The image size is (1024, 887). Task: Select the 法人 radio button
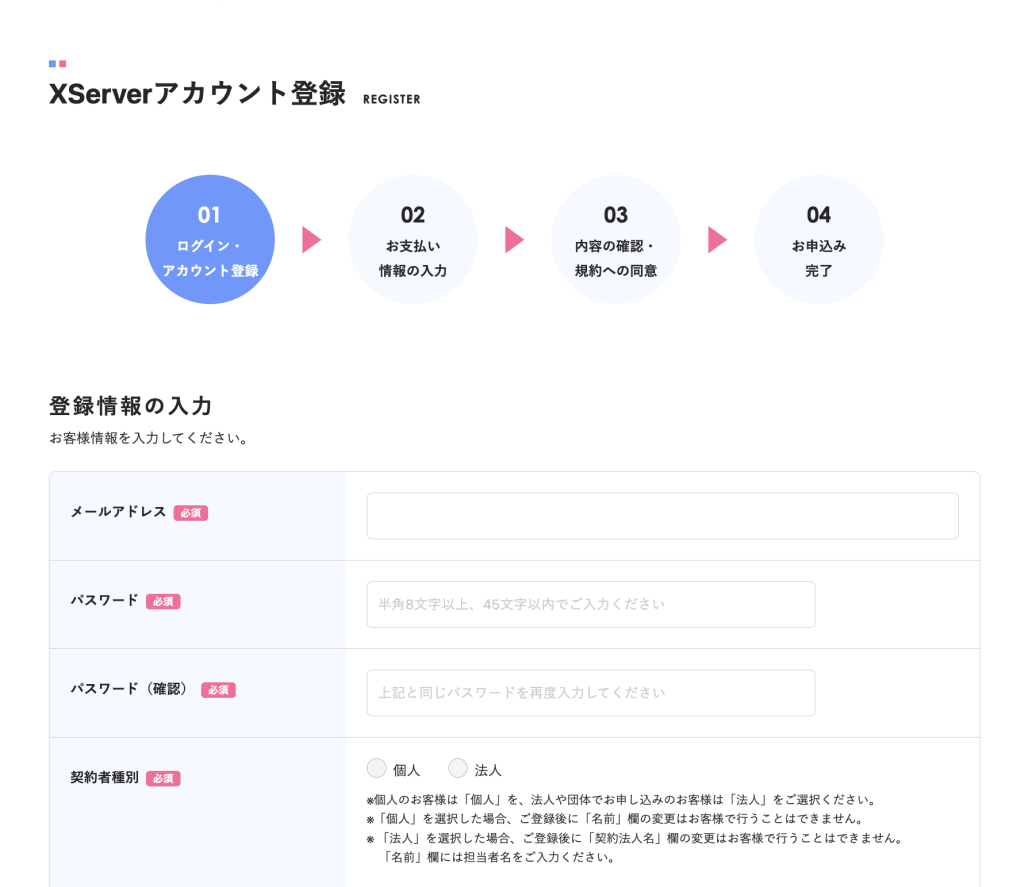tap(458, 768)
